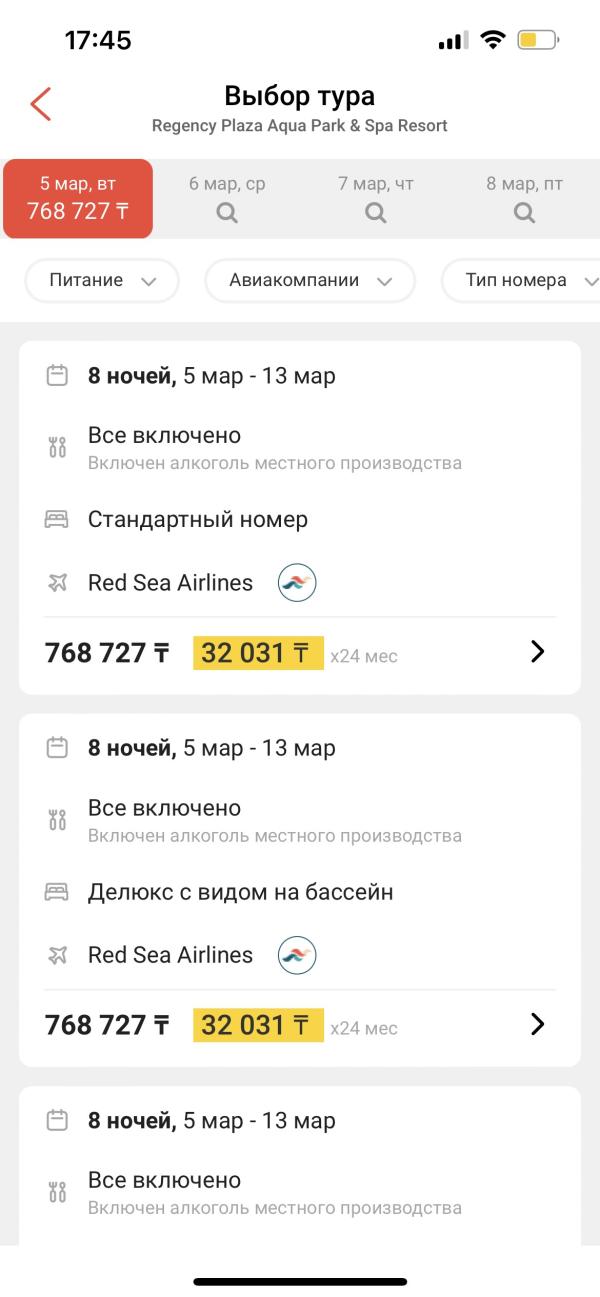This screenshot has height=1297, width=600.
Task: Tap airplane icon in second tour card
Action: tap(57, 955)
